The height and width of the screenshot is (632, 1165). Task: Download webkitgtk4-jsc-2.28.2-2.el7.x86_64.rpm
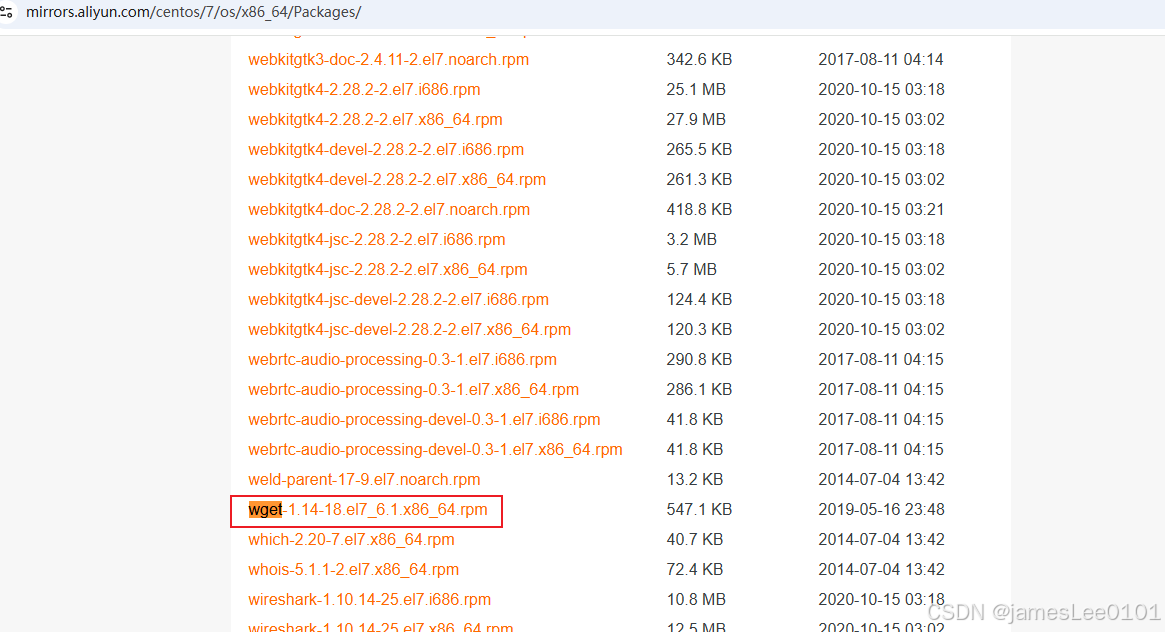pyautogui.click(x=387, y=270)
